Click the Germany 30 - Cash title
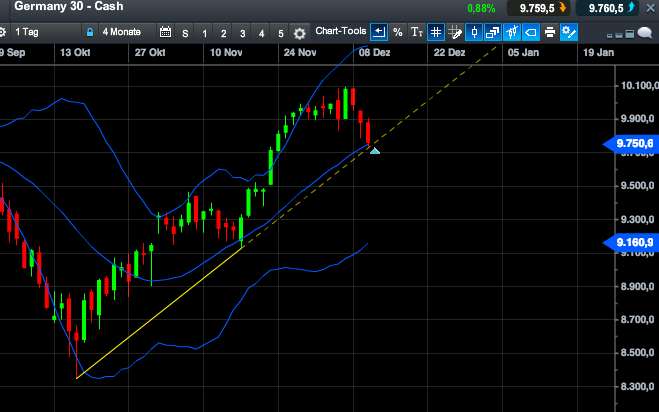The width and height of the screenshot is (659, 412). tap(69, 6)
